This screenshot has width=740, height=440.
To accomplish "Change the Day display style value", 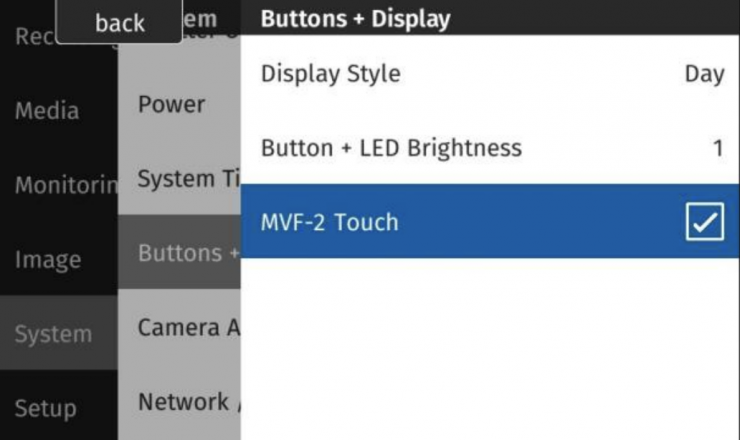I will click(x=704, y=74).
